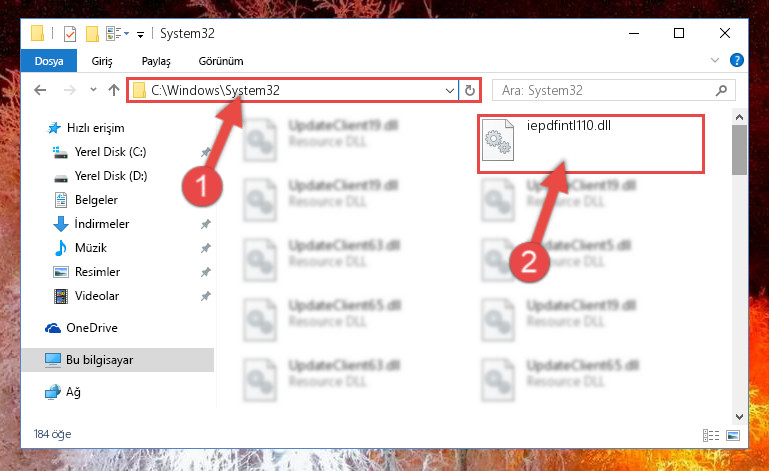Viewport: 769px width, 471px height.
Task: Select İndirmeler in the navigation pane
Action: coord(102,224)
